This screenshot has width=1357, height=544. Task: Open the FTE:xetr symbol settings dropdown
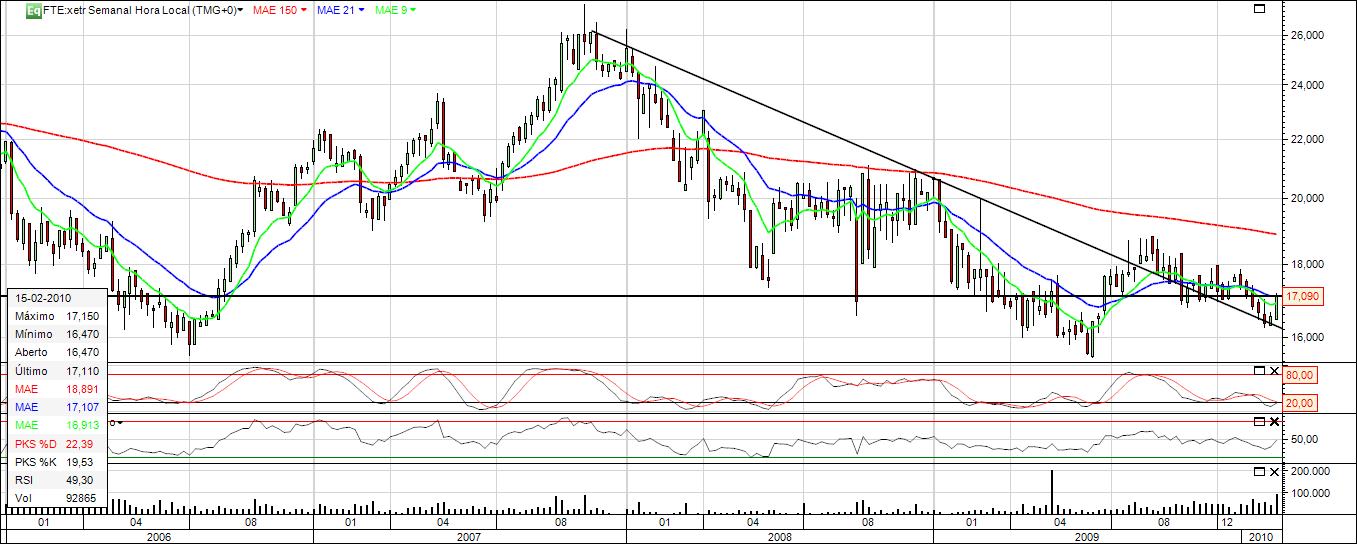(x=240, y=11)
